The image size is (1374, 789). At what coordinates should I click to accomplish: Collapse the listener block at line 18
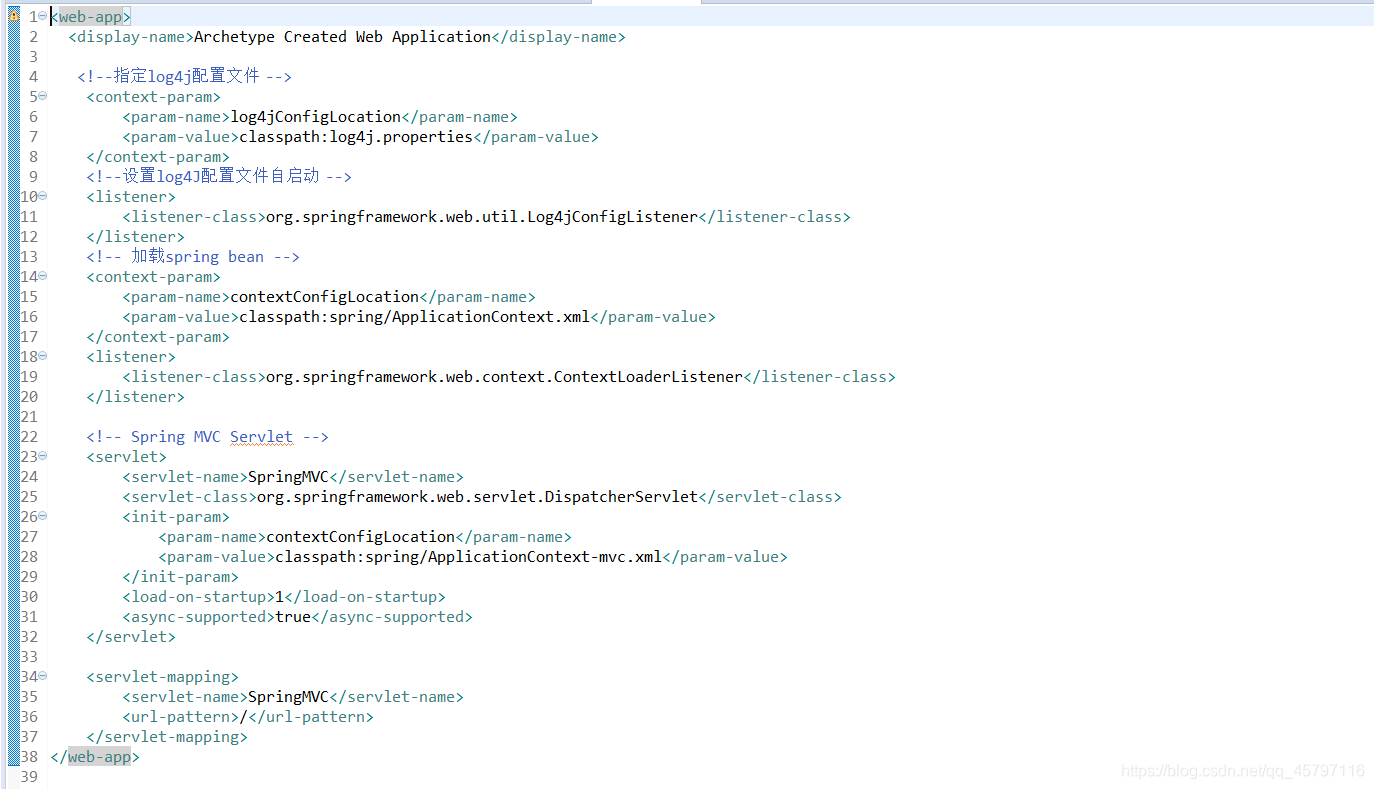[41, 356]
